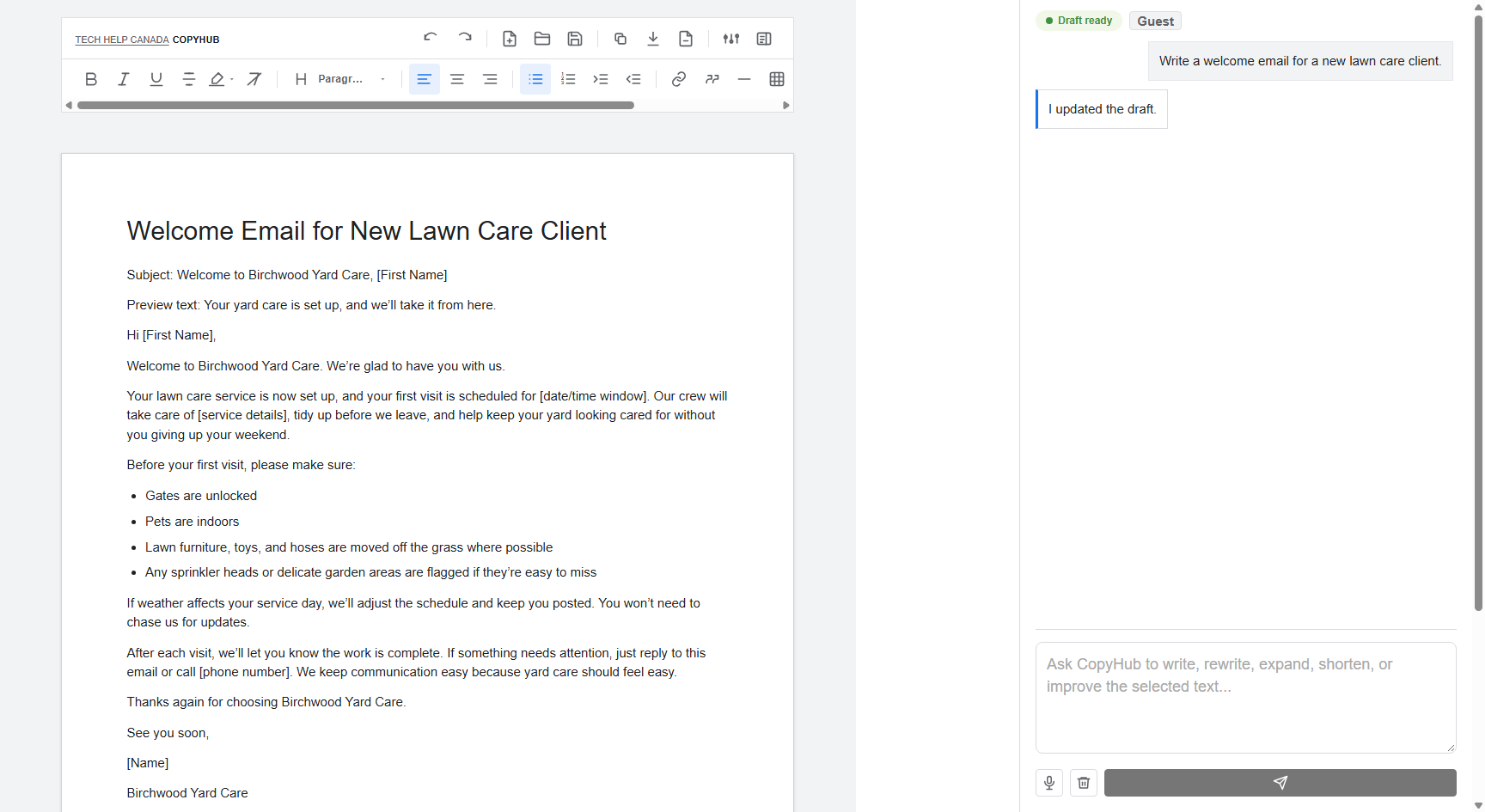Image resolution: width=1485 pixels, height=812 pixels.
Task: Insert a horizontal rule
Action: (x=744, y=79)
